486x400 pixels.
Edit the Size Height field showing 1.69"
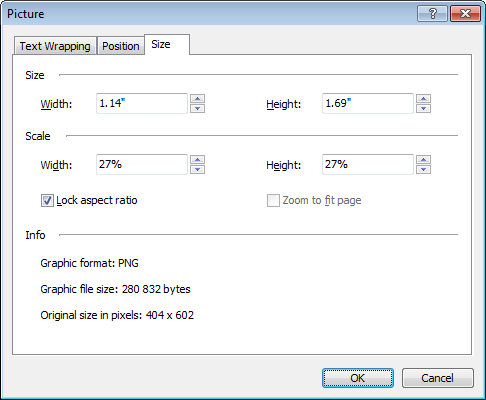368,103
